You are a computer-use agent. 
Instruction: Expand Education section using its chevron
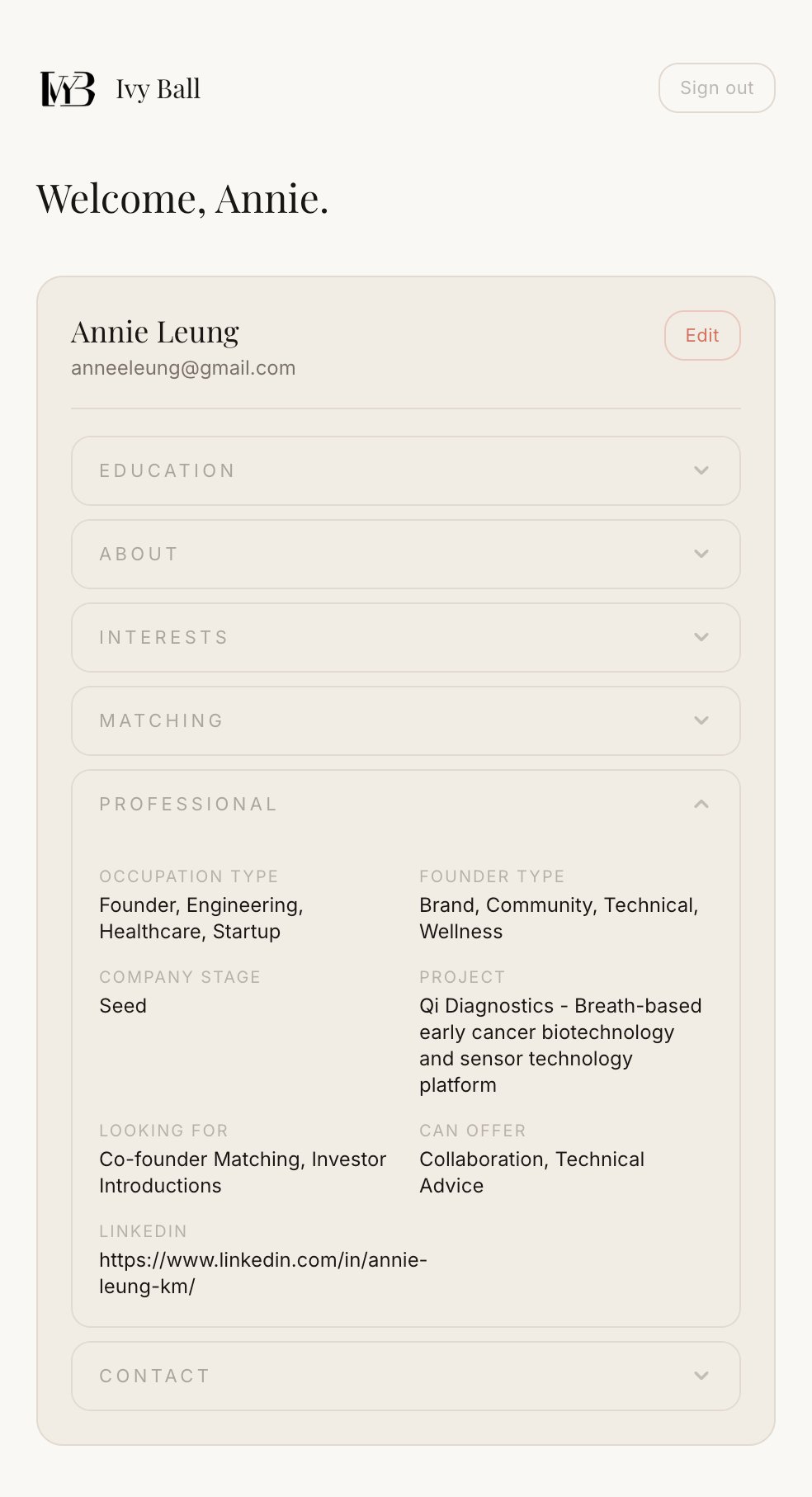point(701,470)
